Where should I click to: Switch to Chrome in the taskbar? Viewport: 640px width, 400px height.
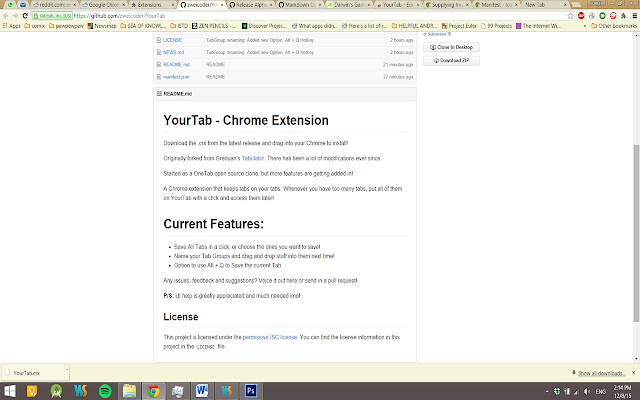pos(153,391)
